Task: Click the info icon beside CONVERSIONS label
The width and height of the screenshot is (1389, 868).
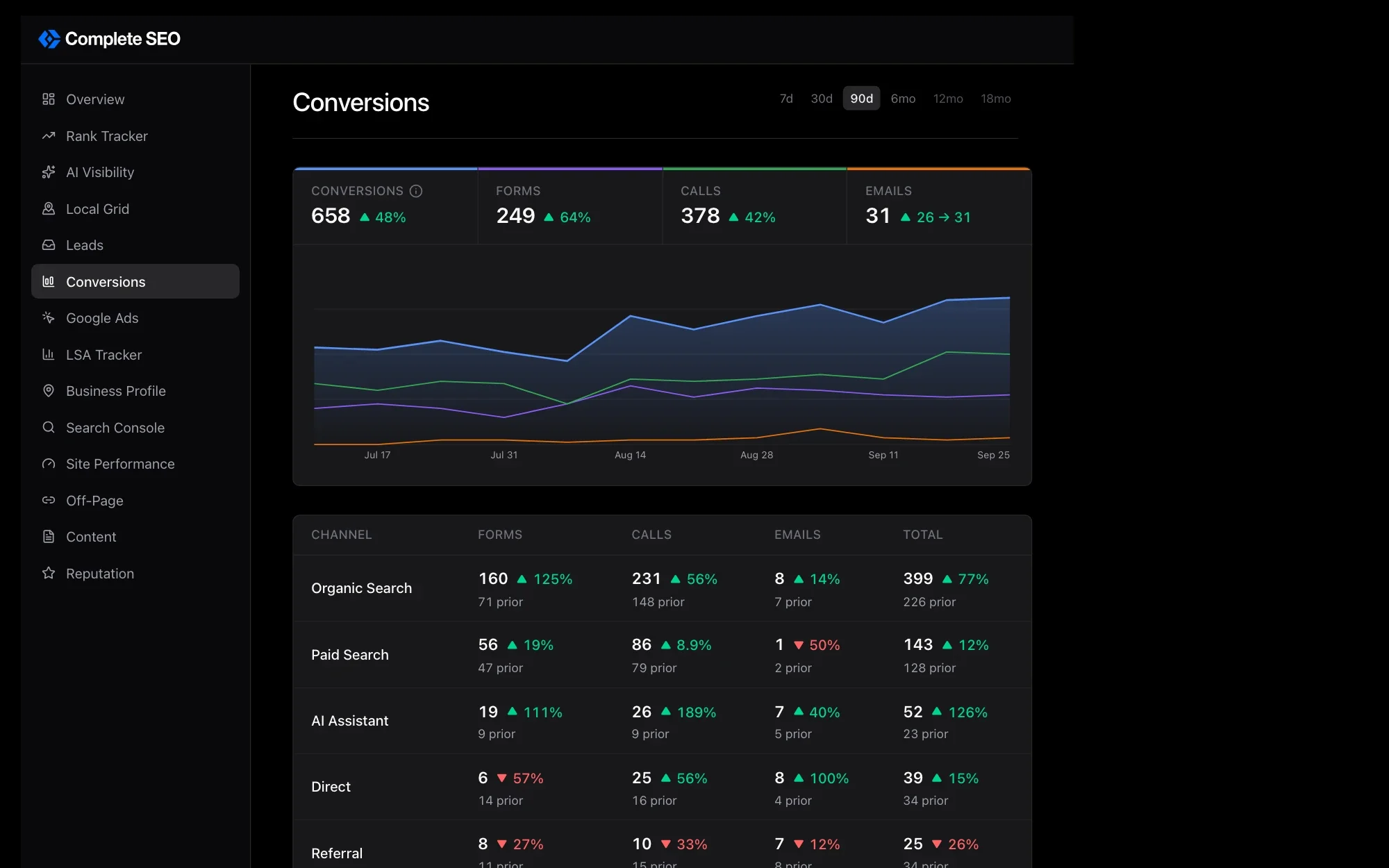Action: point(416,191)
